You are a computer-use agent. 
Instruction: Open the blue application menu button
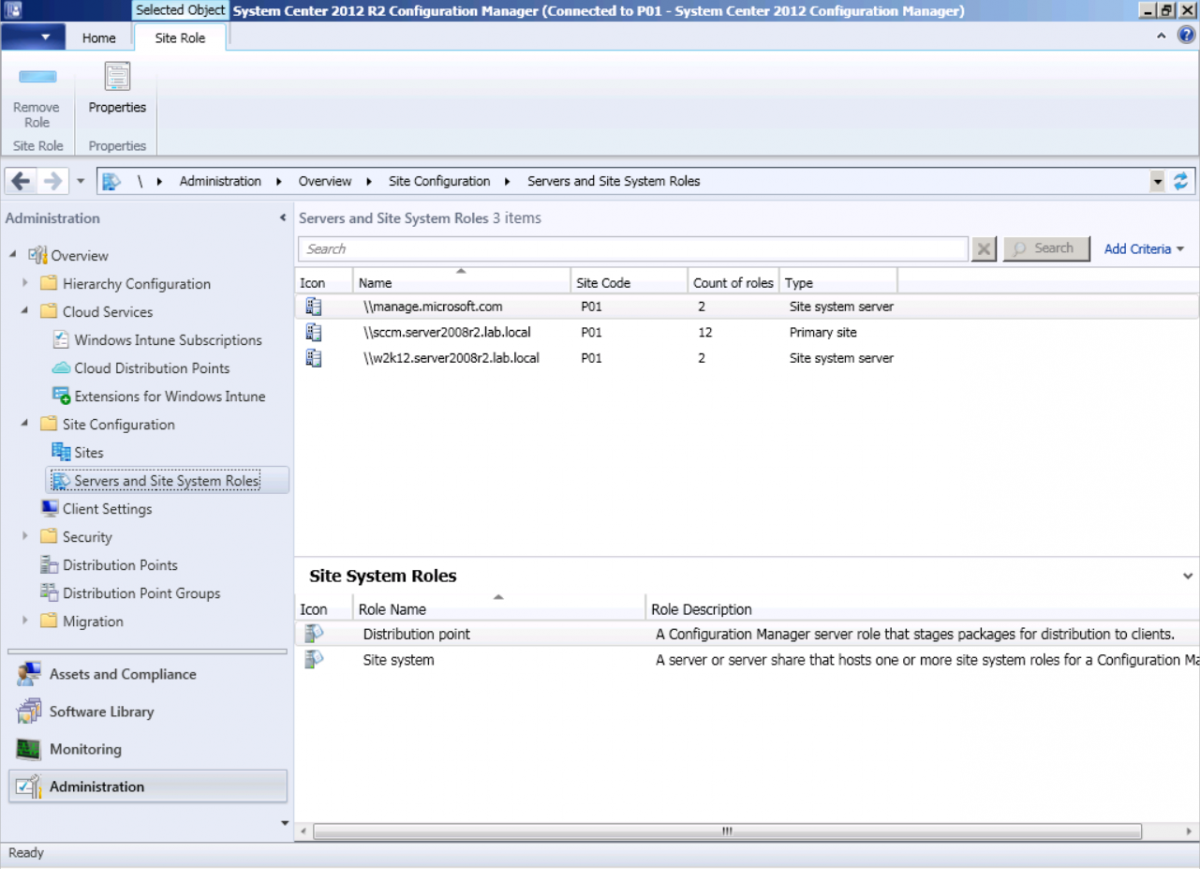(x=32, y=38)
